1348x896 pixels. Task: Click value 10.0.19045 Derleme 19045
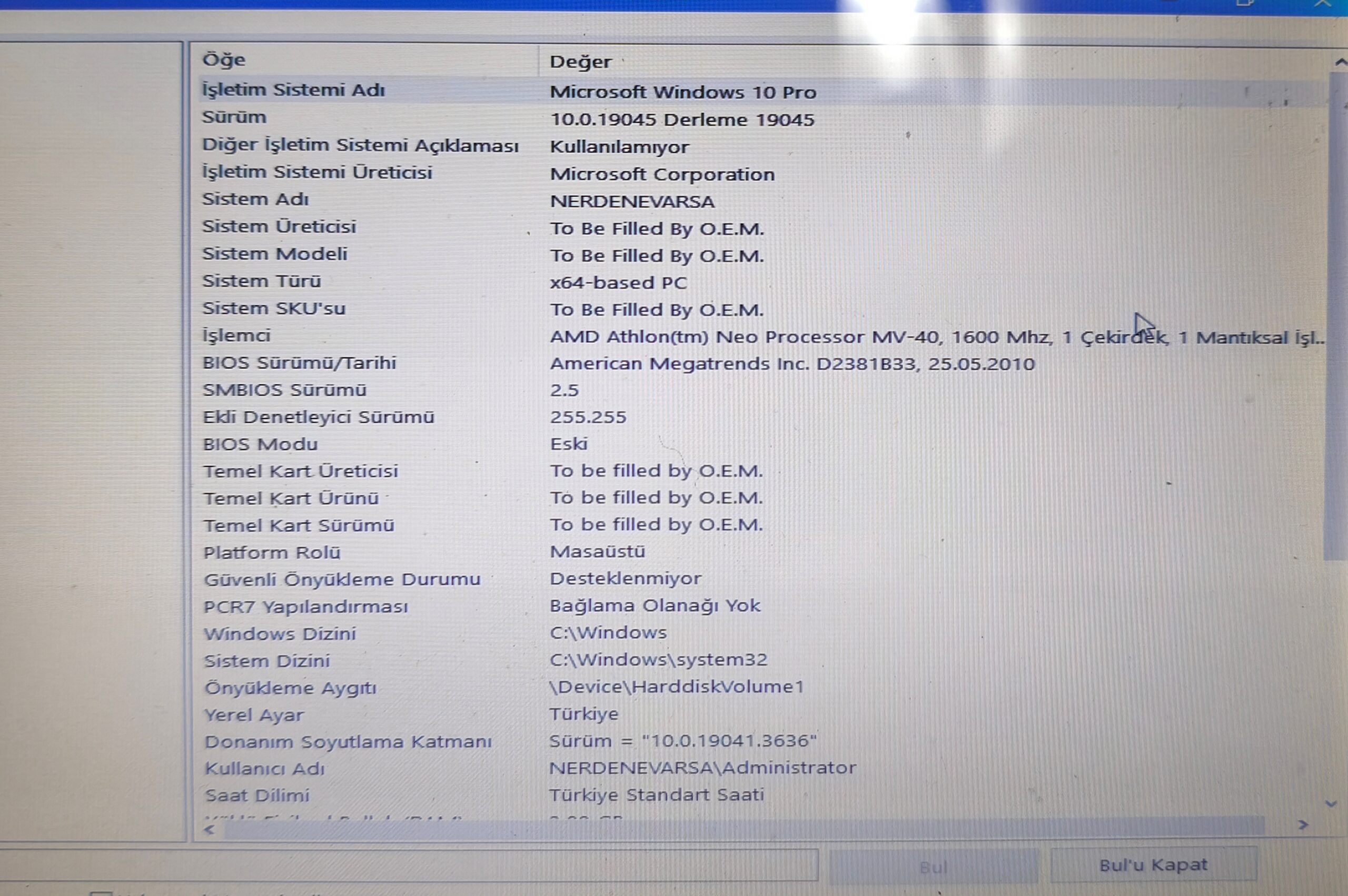tap(682, 120)
